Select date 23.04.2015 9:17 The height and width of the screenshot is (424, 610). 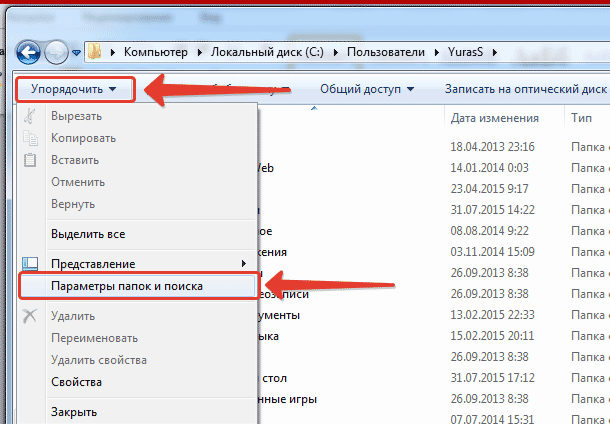click(x=489, y=189)
